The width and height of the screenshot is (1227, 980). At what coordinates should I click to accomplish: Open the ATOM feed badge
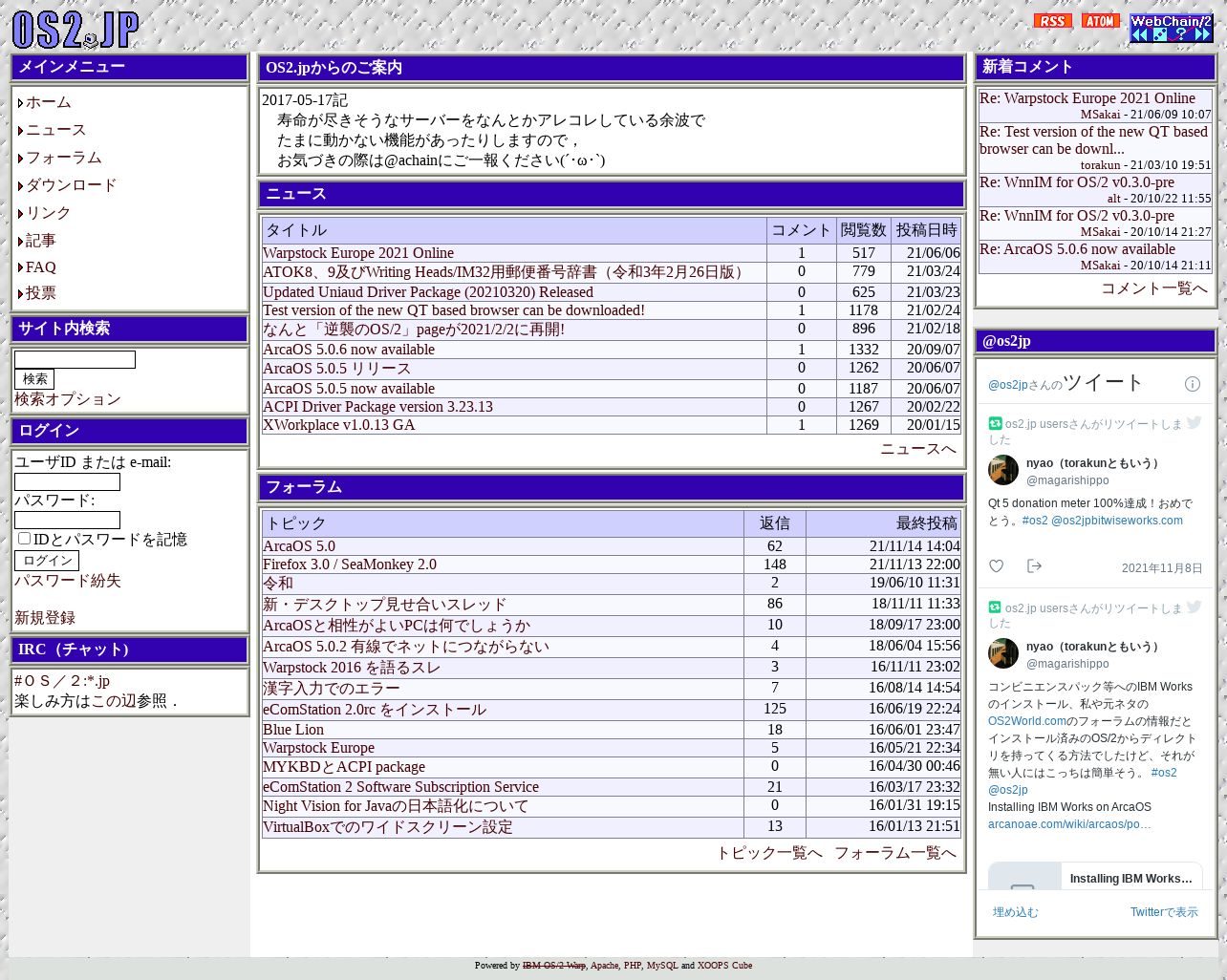pos(1100,21)
